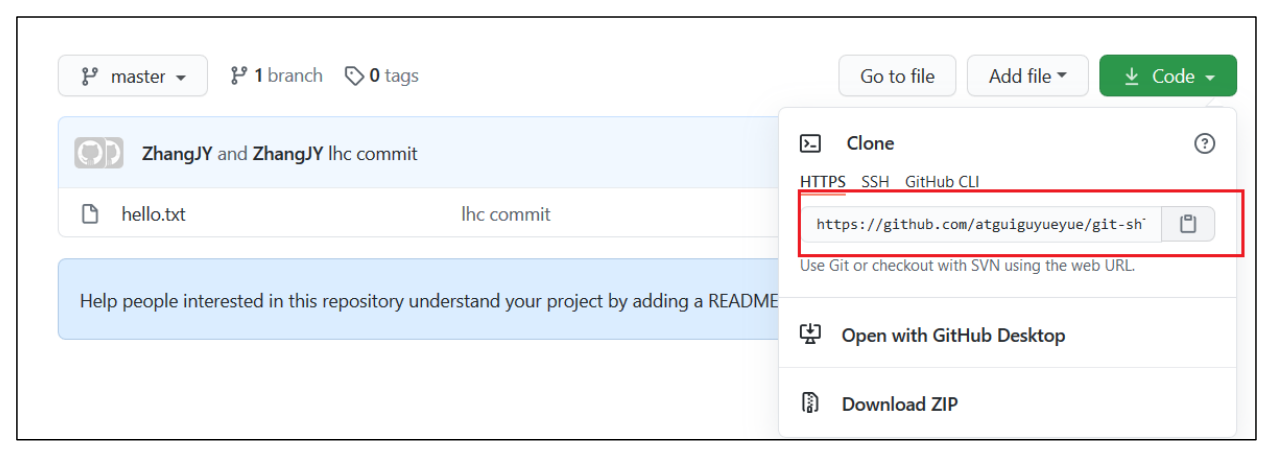Toggle the green Code dropdown
1277x451 pixels.
click(1167, 76)
